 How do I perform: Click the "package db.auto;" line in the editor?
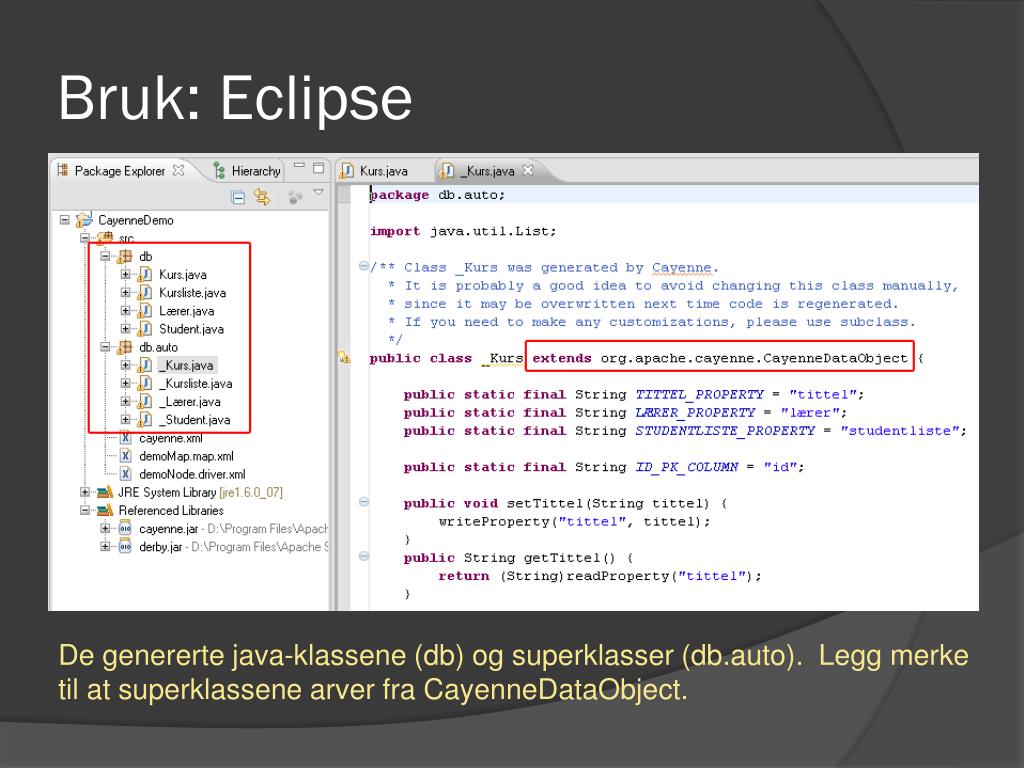(437, 195)
